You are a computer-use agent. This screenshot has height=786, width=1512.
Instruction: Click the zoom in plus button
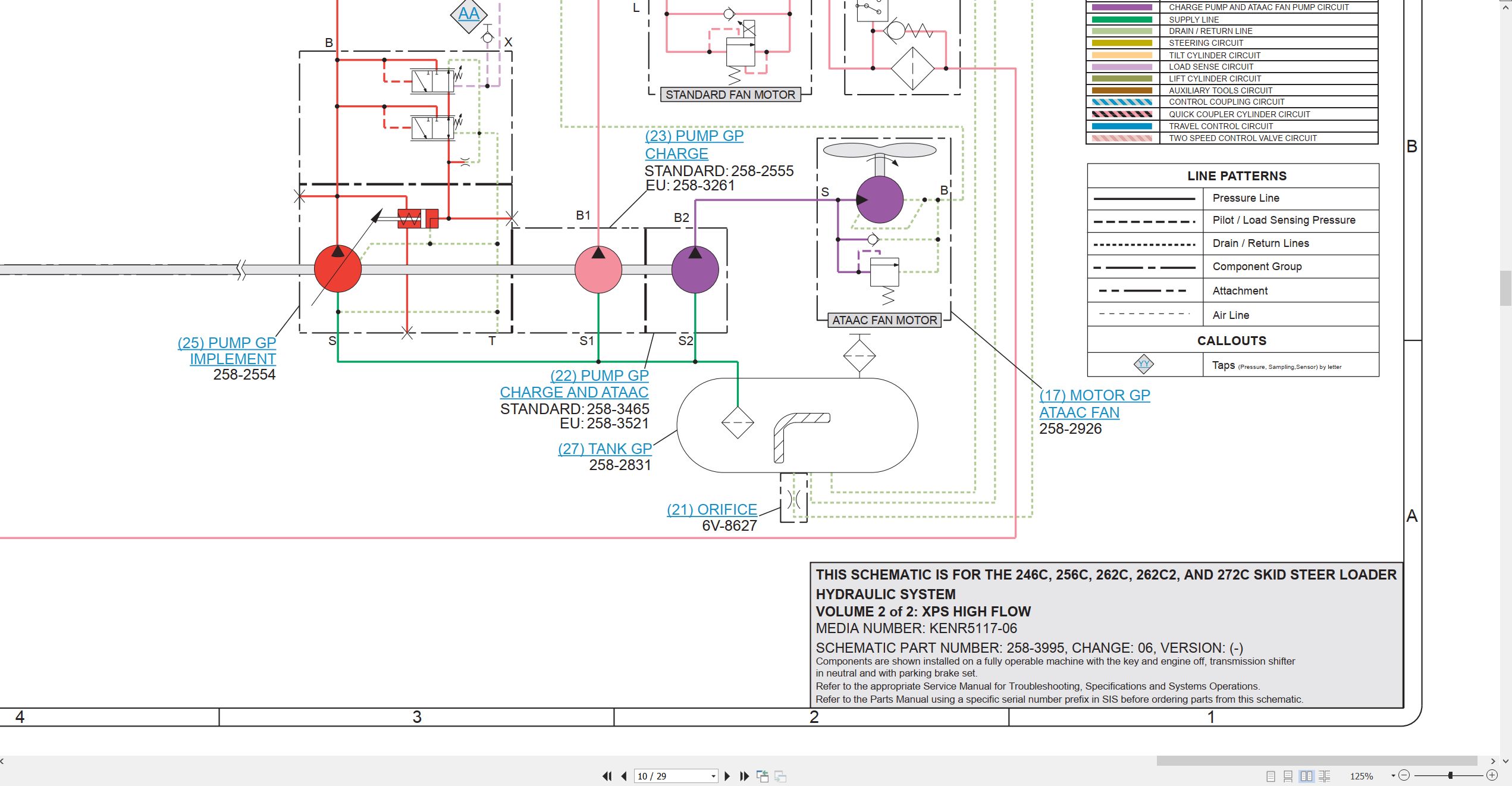(1492, 775)
